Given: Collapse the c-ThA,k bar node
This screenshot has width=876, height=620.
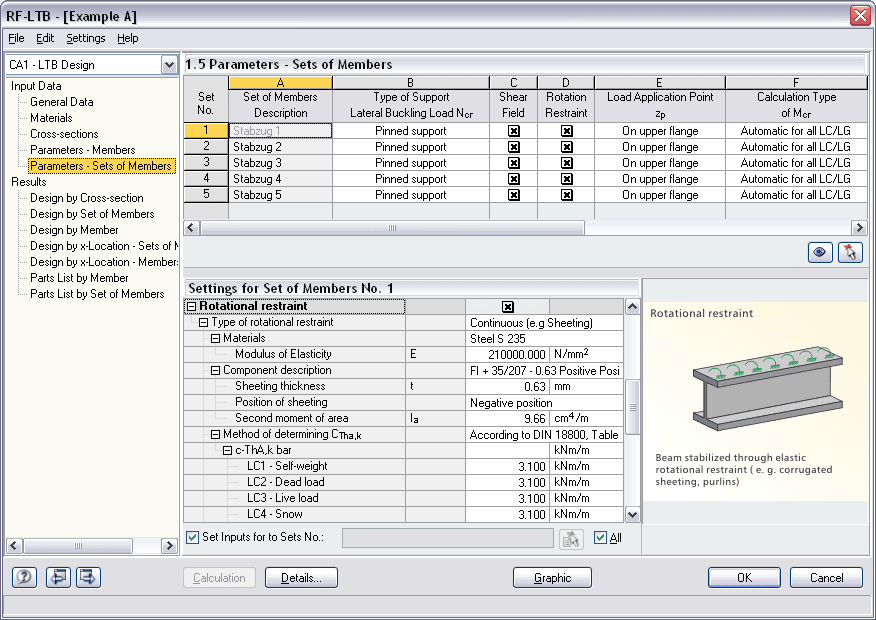Looking at the screenshot, I should 227,450.
